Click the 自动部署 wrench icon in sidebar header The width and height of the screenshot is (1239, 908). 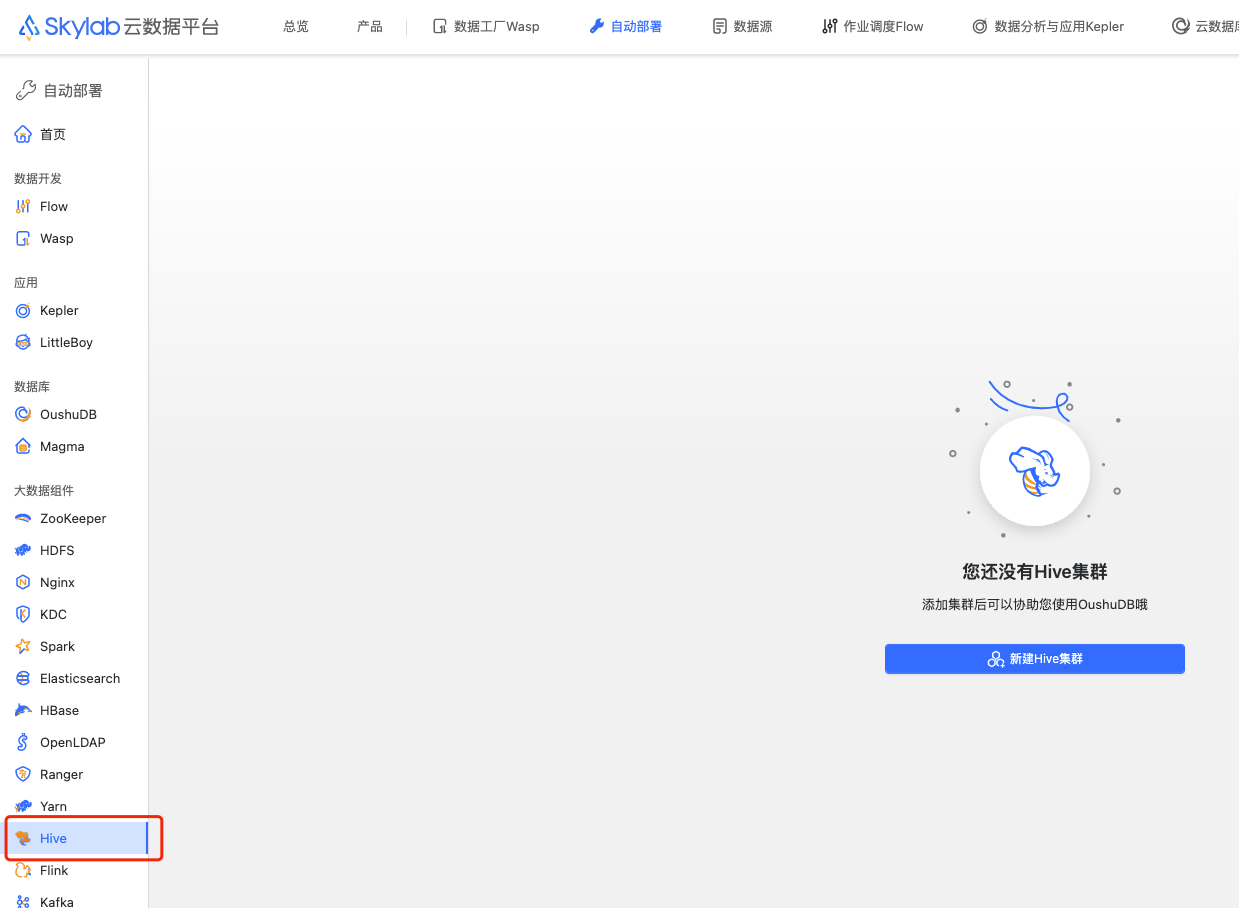coord(26,91)
